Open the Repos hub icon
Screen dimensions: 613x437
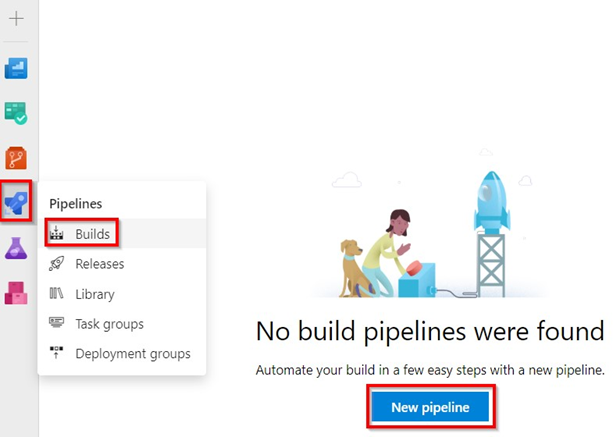coord(16,158)
